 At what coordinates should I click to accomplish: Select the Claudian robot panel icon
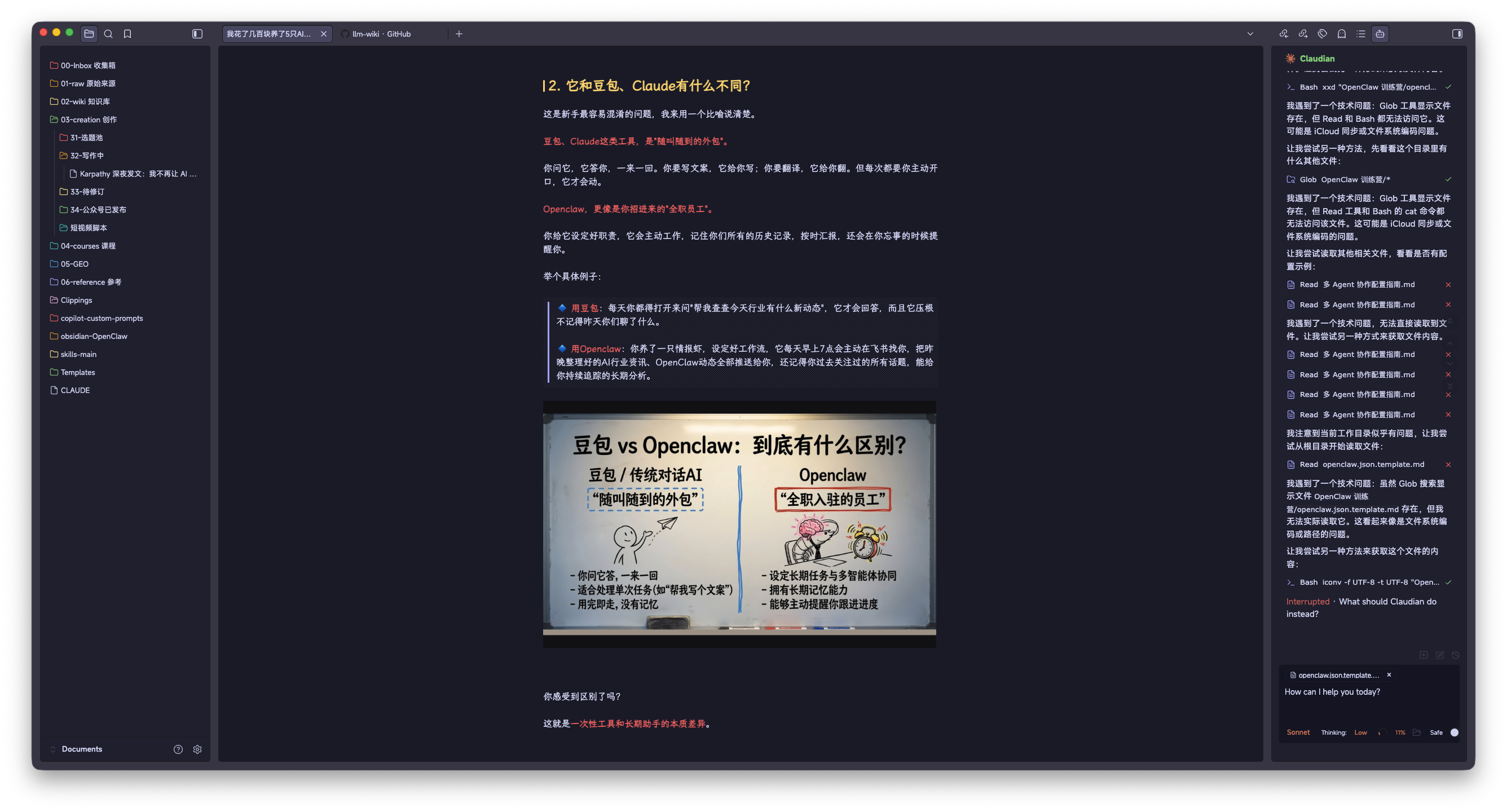pos(1380,34)
